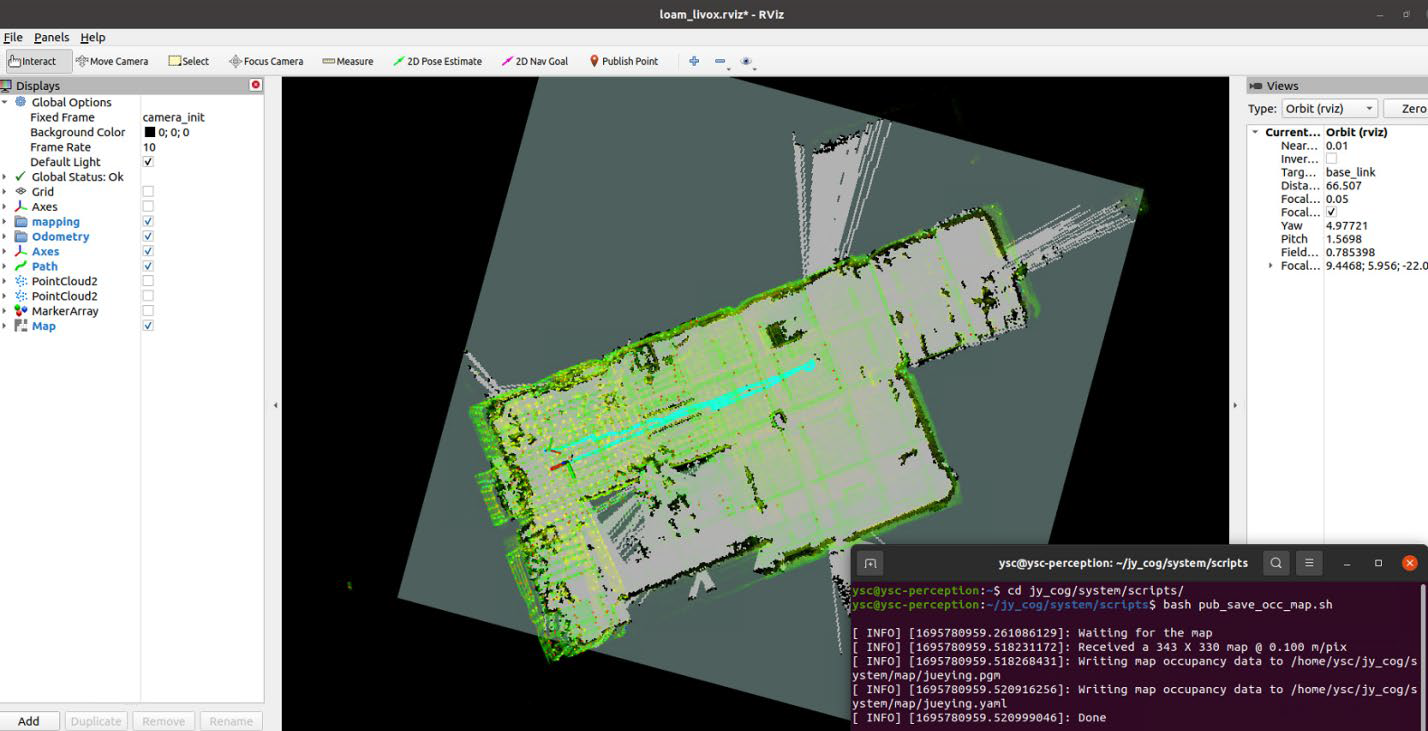Pick the Measure ruler tool
1428x731 pixels.
[x=347, y=61]
